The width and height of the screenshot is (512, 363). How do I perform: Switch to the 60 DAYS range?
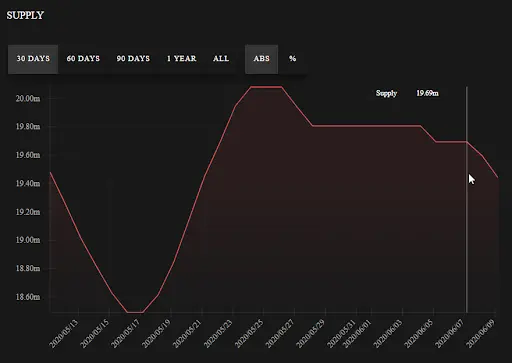(x=83, y=59)
